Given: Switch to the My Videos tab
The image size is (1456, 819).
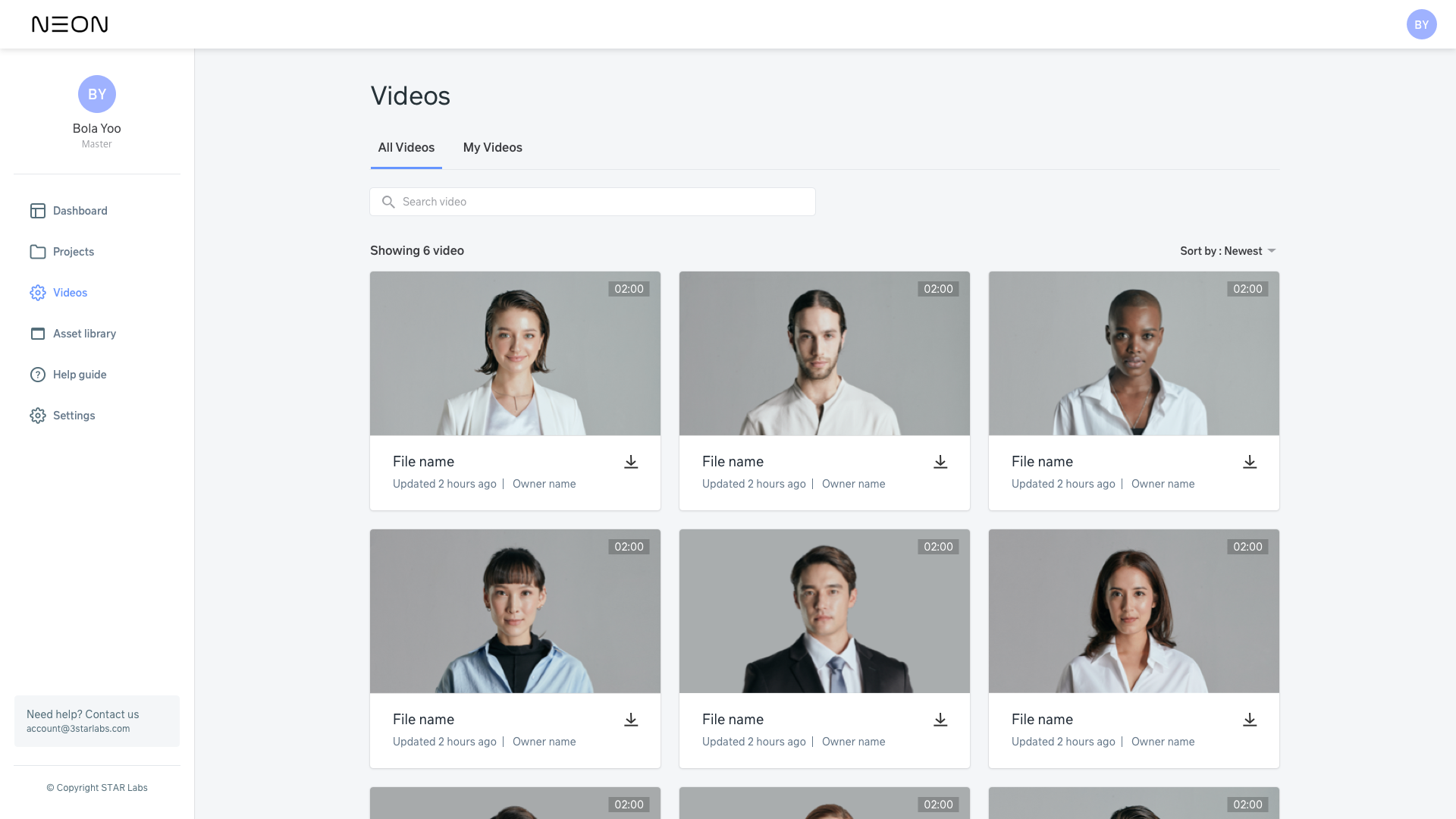Looking at the screenshot, I should (x=492, y=148).
